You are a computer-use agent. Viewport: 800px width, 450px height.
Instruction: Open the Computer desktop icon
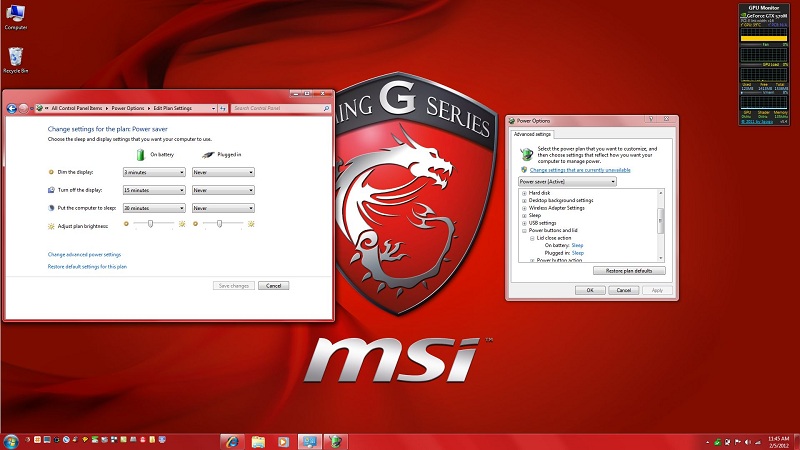click(15, 17)
